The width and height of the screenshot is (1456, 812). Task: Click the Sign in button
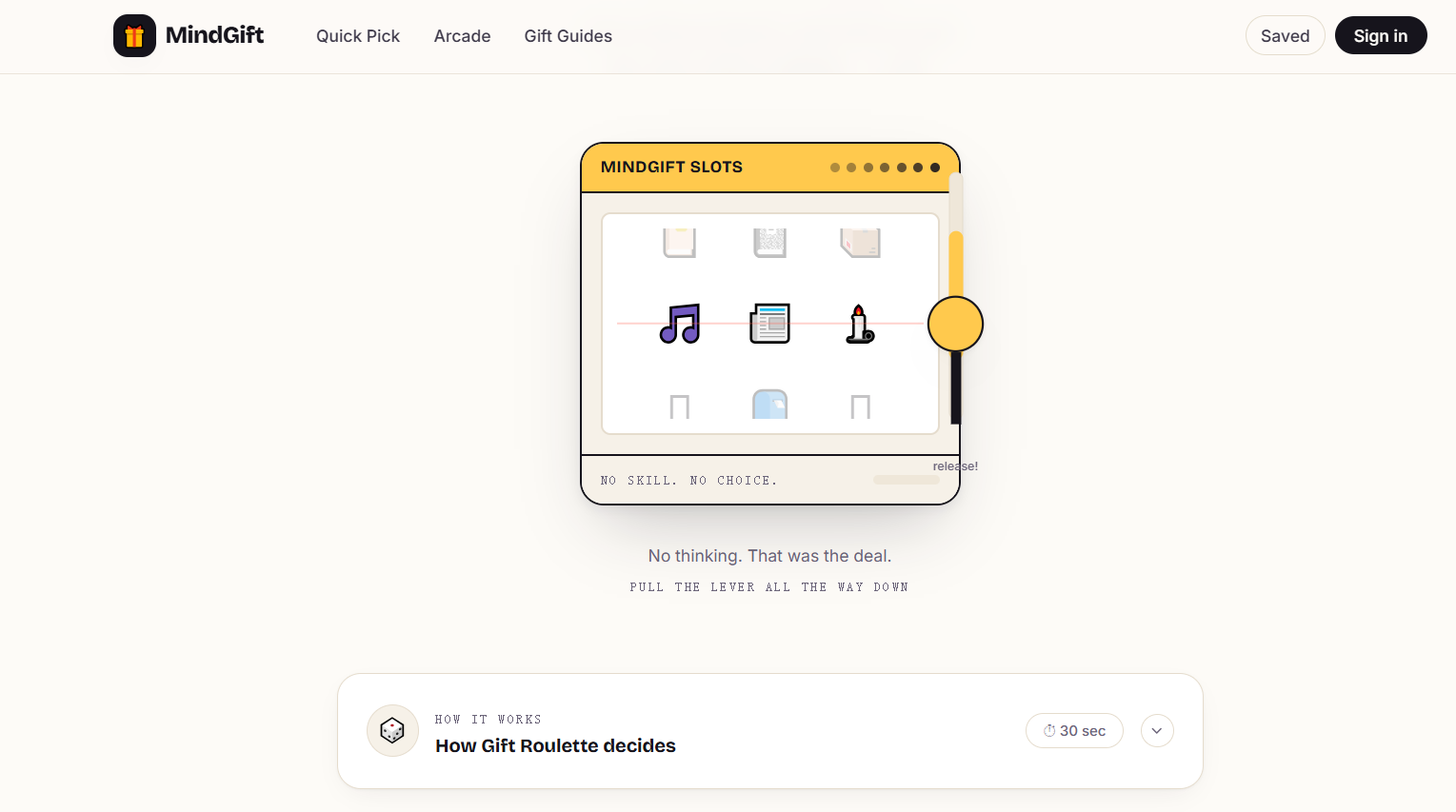(x=1381, y=35)
